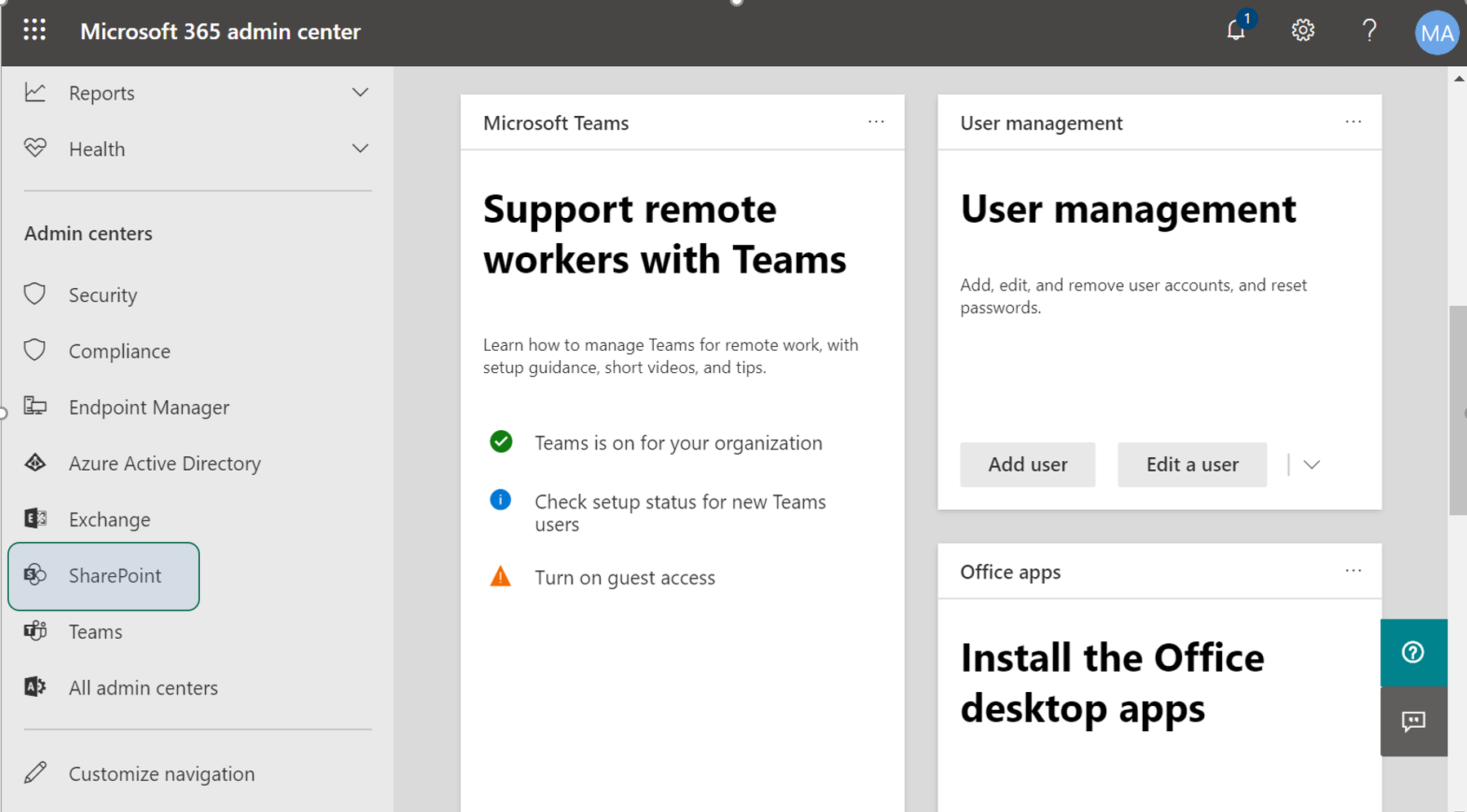Click the Customize navigation pencil icon
The width and height of the screenshot is (1467, 812).
click(35, 772)
